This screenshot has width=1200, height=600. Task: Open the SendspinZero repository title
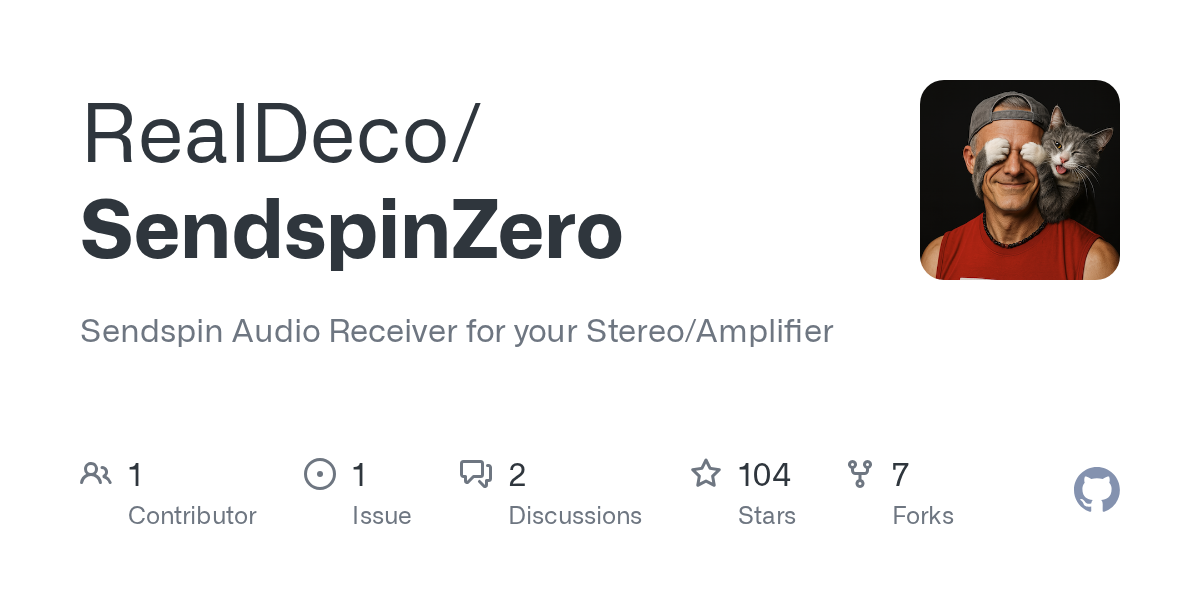(351, 231)
